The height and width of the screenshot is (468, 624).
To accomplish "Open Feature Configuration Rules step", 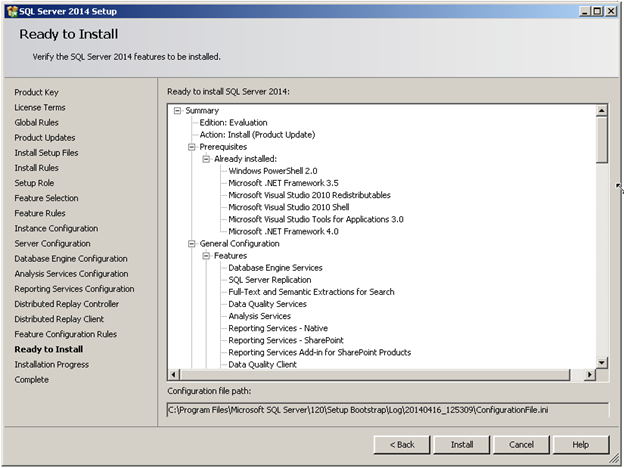I will 66,334.
